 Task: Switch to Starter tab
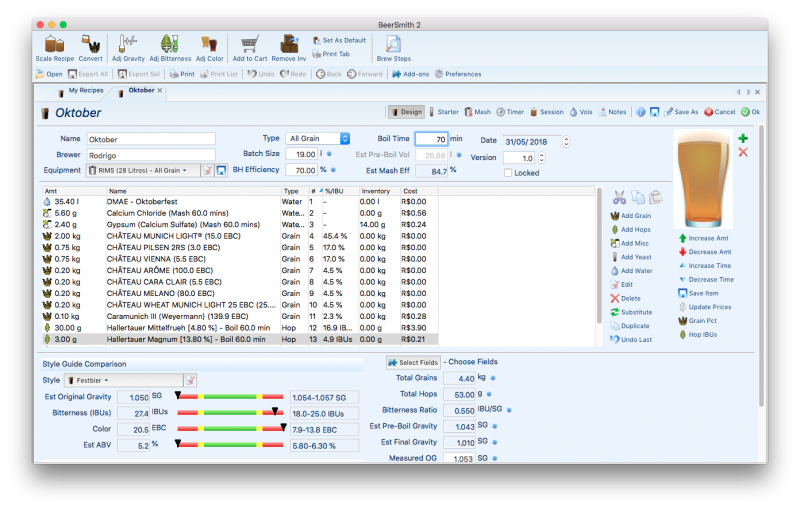[443, 112]
